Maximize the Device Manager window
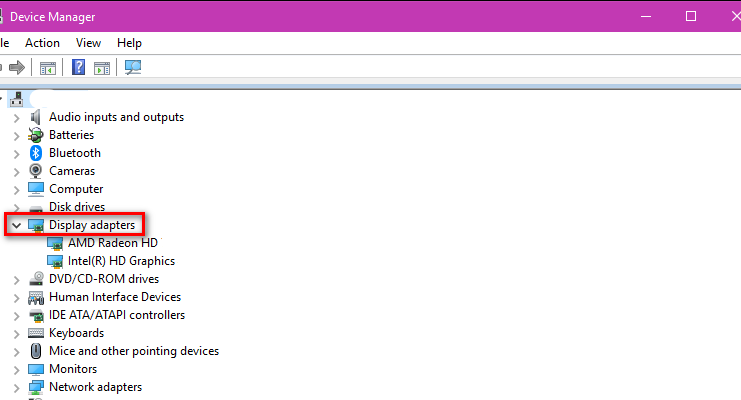The image size is (741, 400). (x=691, y=17)
